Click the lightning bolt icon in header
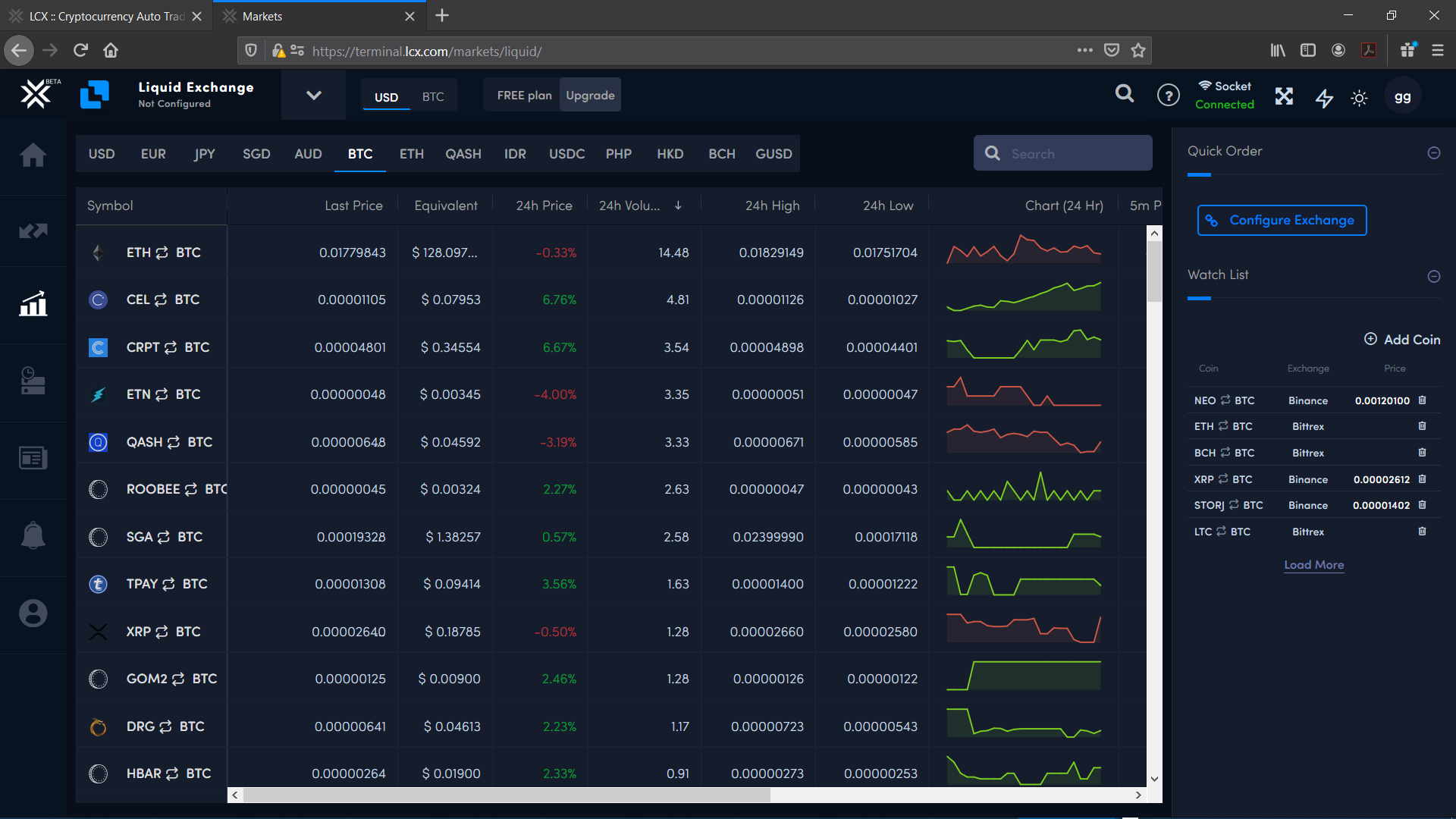 (1324, 97)
